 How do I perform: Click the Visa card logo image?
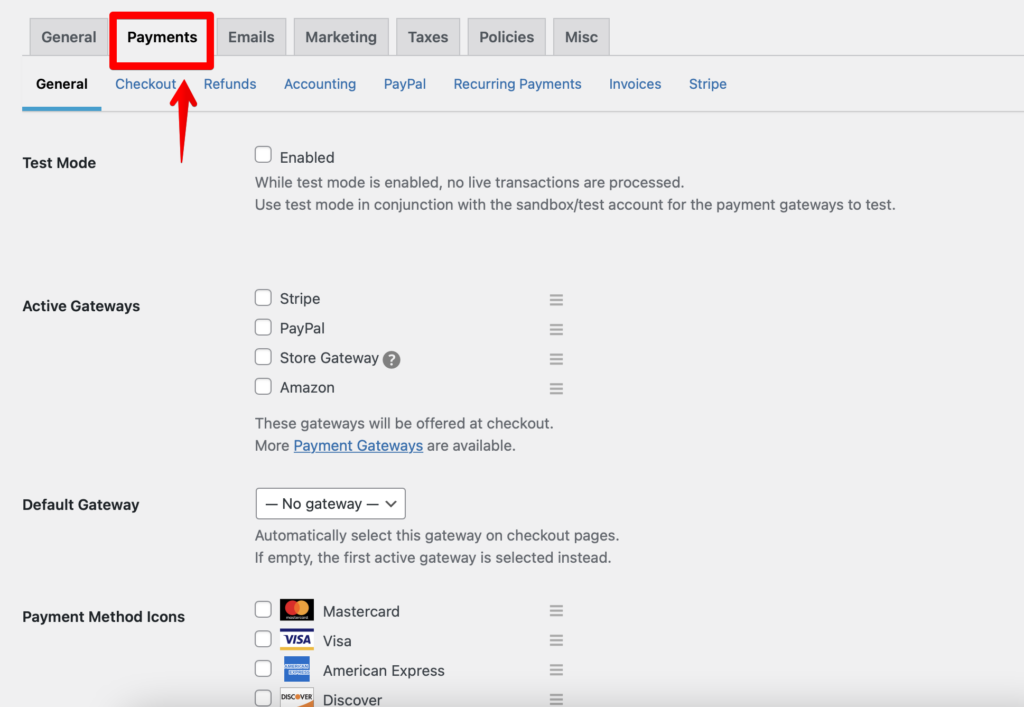tap(297, 640)
